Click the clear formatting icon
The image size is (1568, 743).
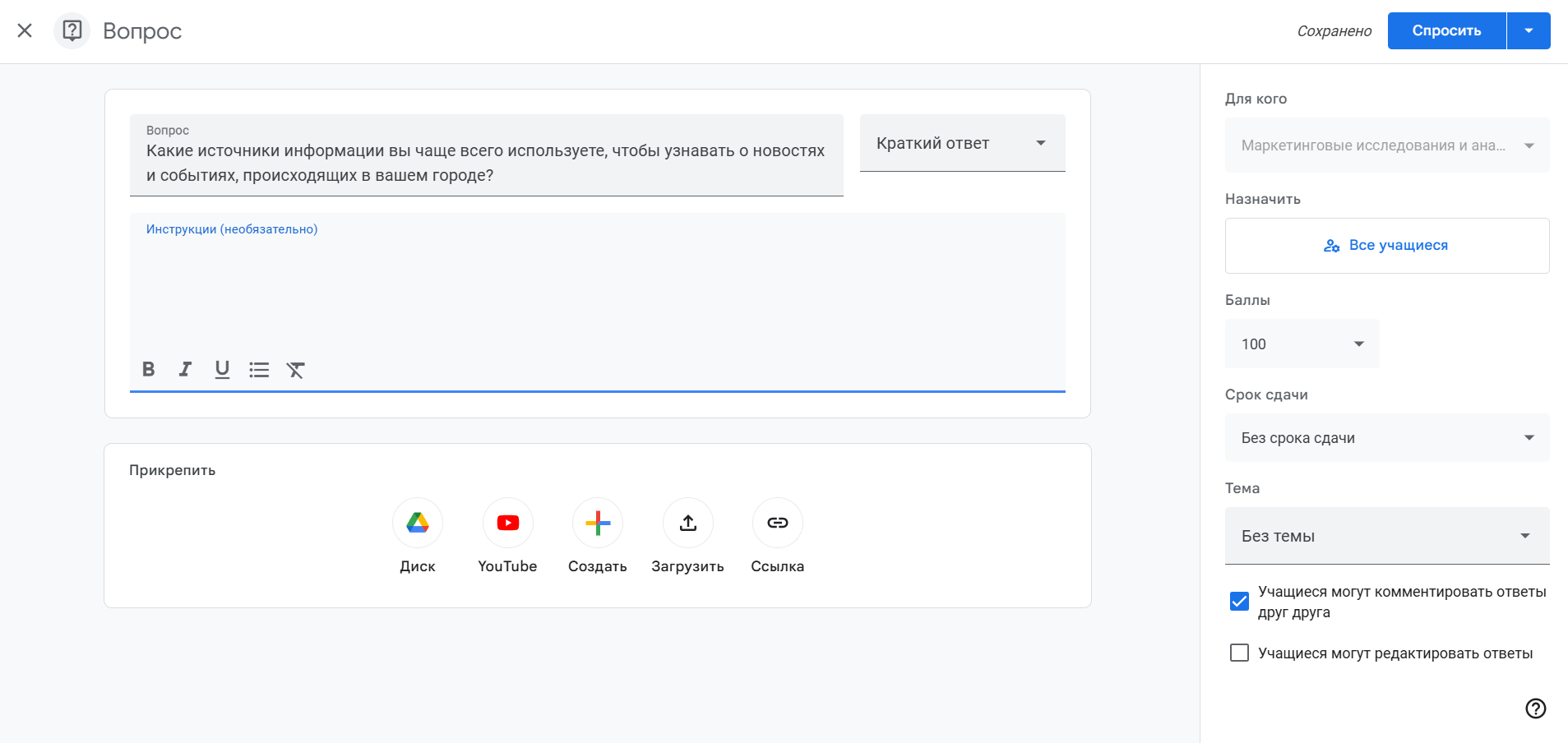click(x=295, y=370)
